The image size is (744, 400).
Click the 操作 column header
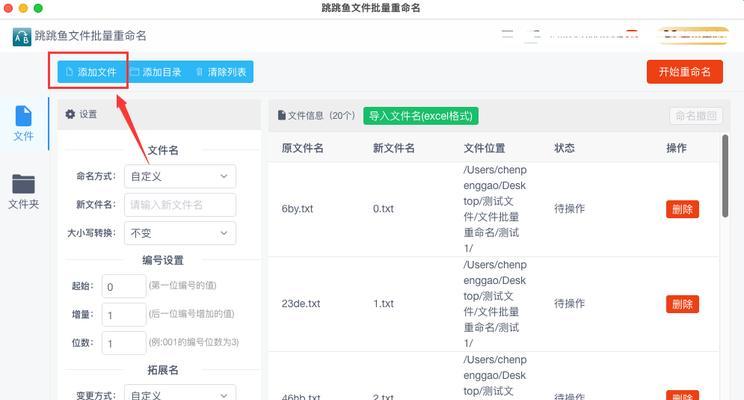(676, 148)
